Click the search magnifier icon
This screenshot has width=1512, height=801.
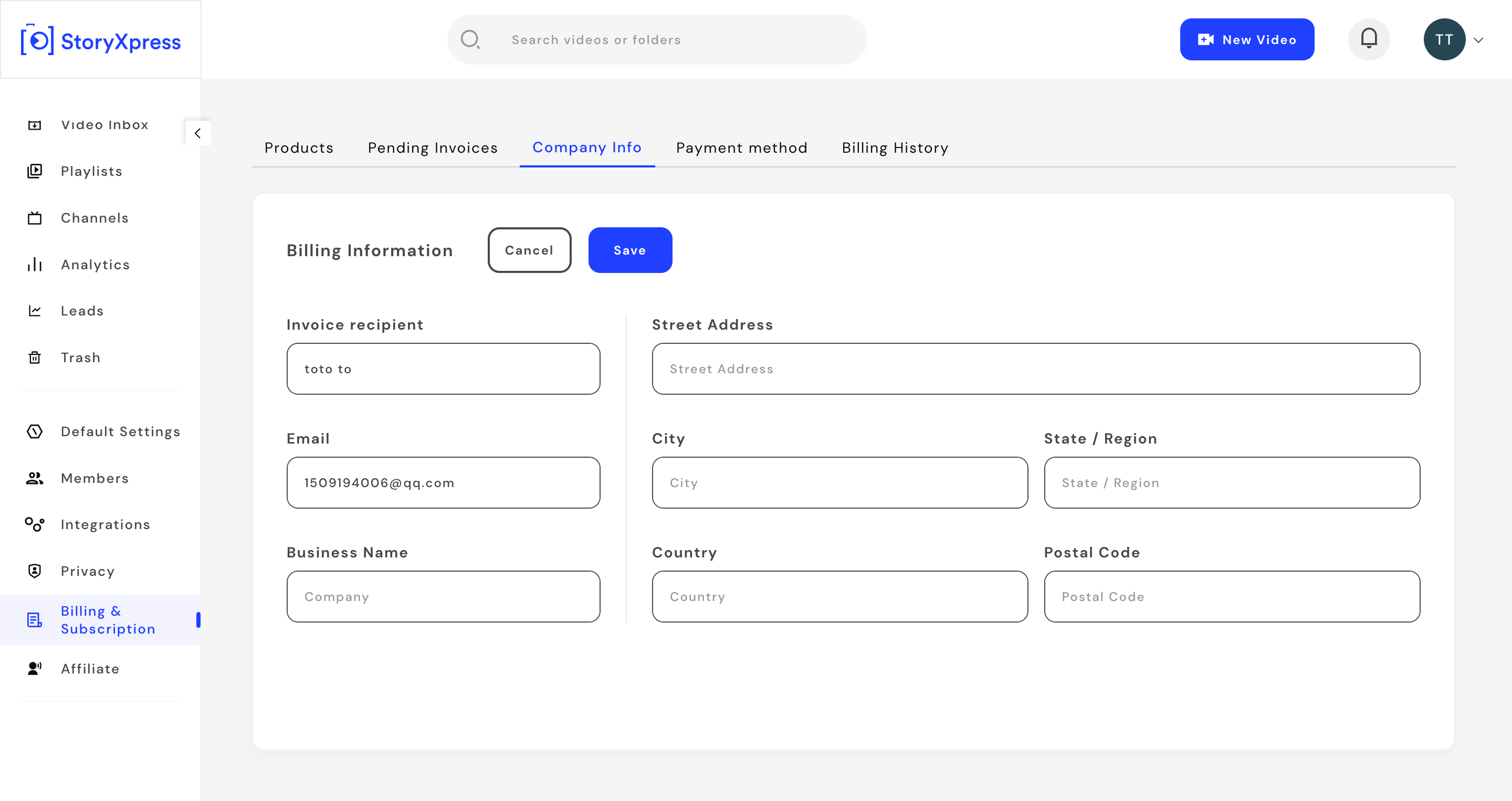click(x=470, y=39)
